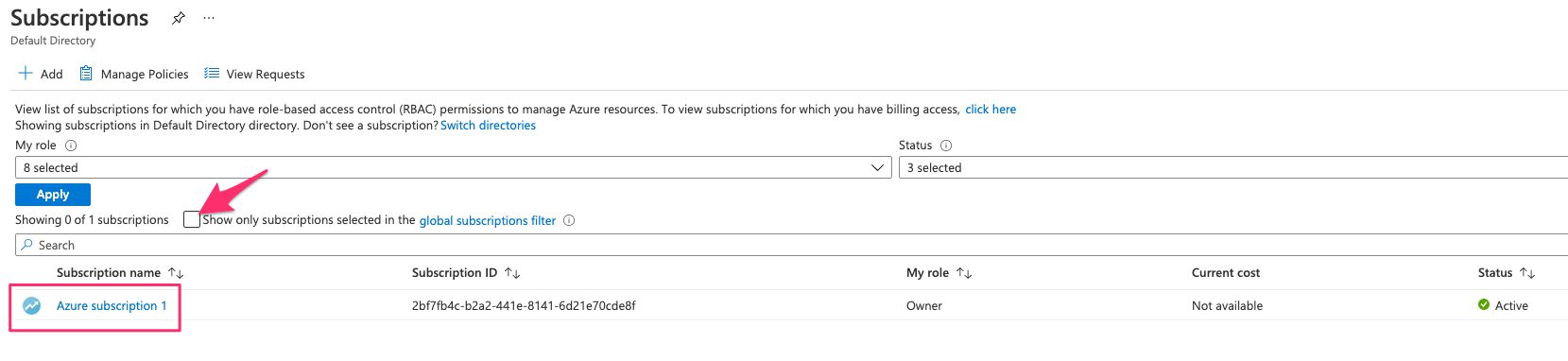Sort by Subscription name arrows

click(176, 273)
